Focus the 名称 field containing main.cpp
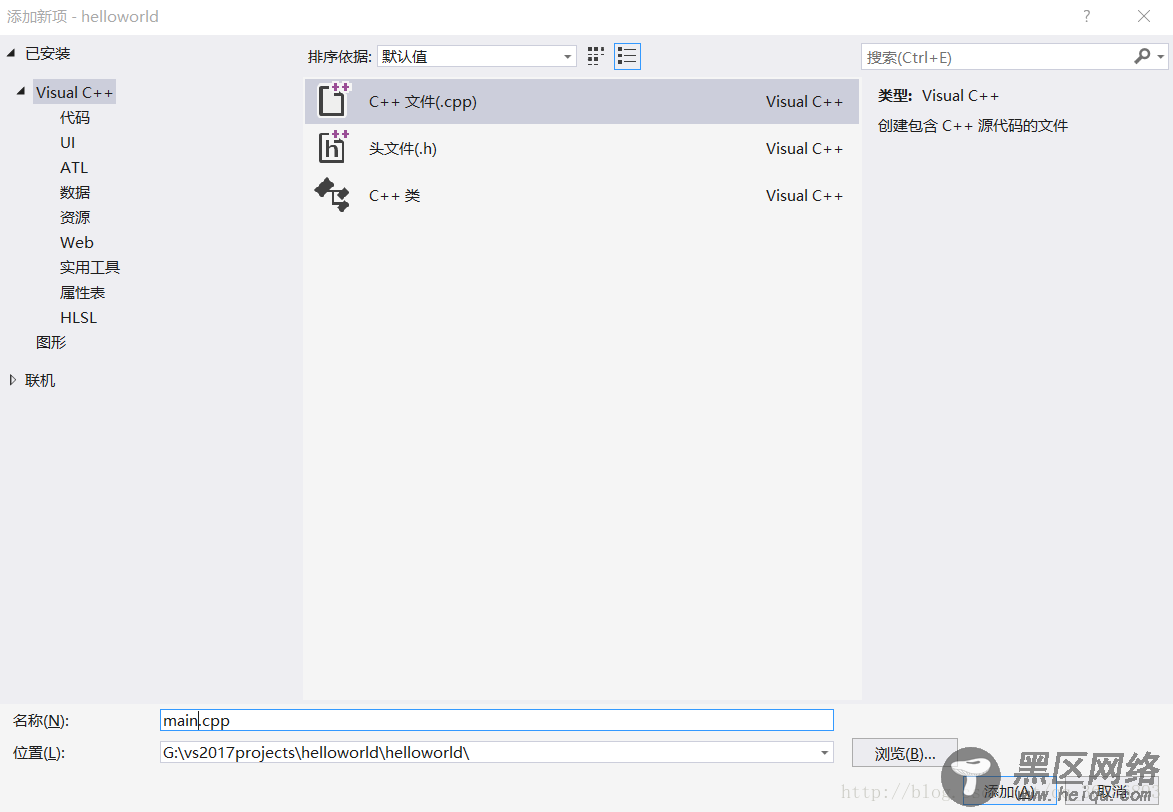1173x812 pixels. pyautogui.click(x=497, y=720)
